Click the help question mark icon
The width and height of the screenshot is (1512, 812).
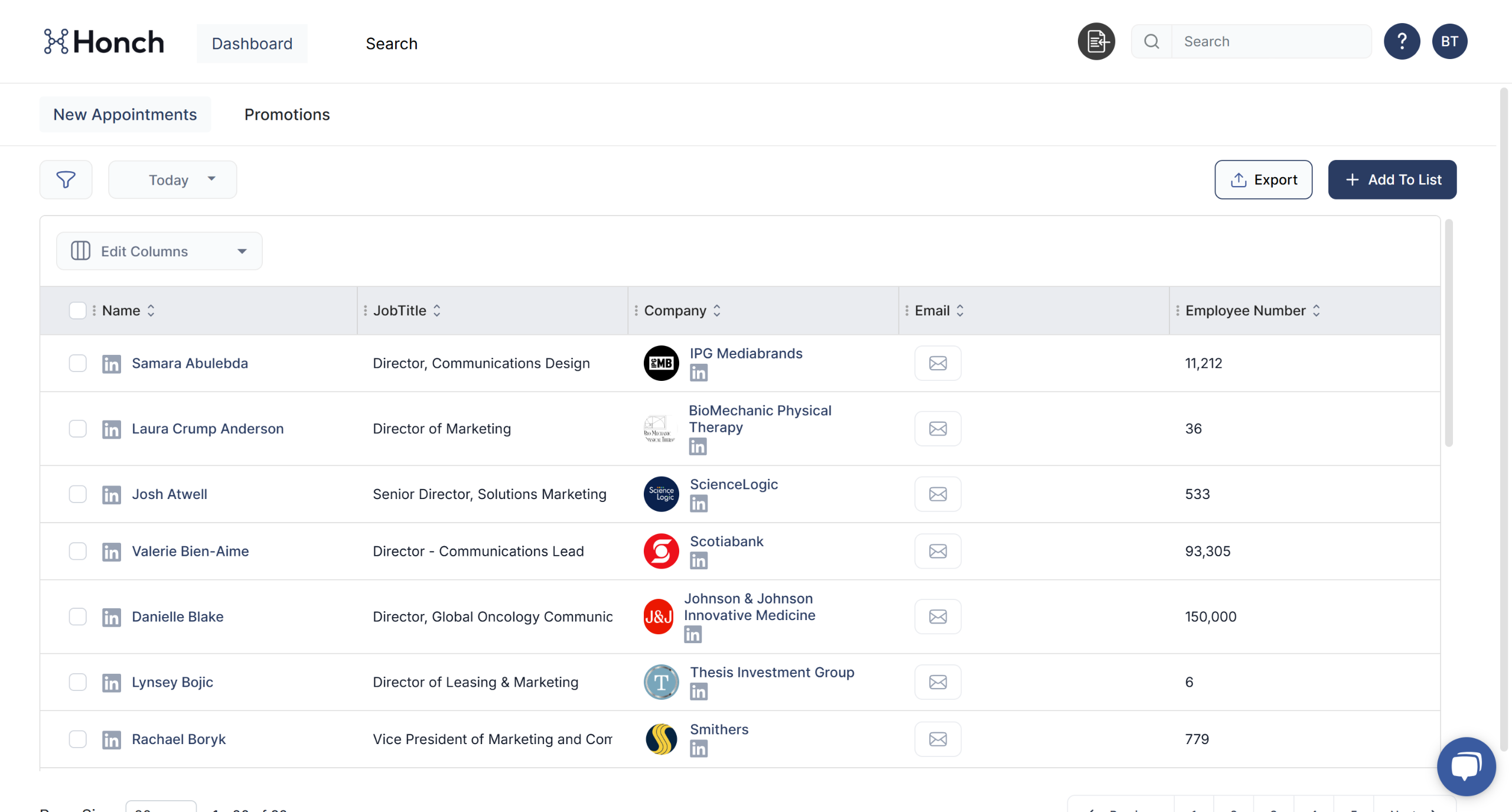(x=1402, y=41)
